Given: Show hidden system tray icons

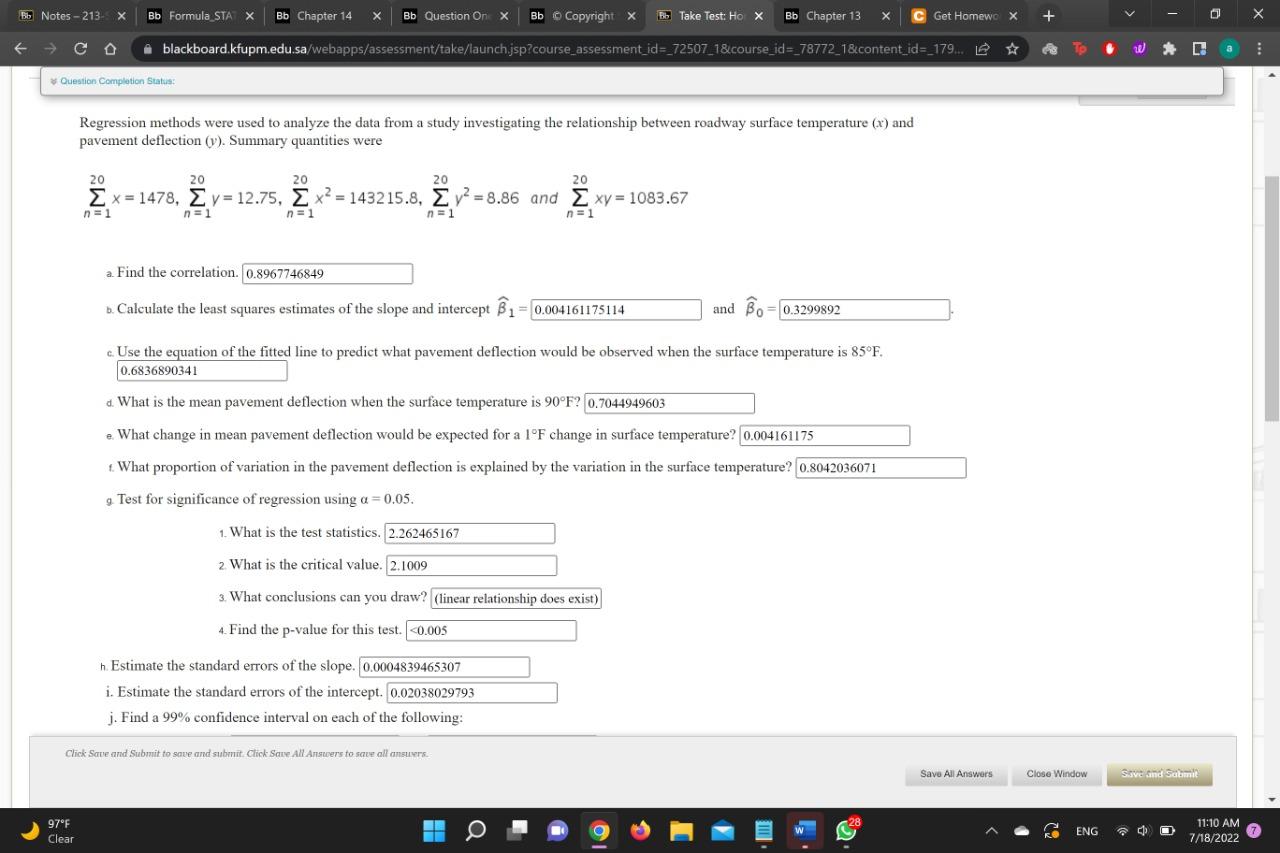Looking at the screenshot, I should coord(992,831).
